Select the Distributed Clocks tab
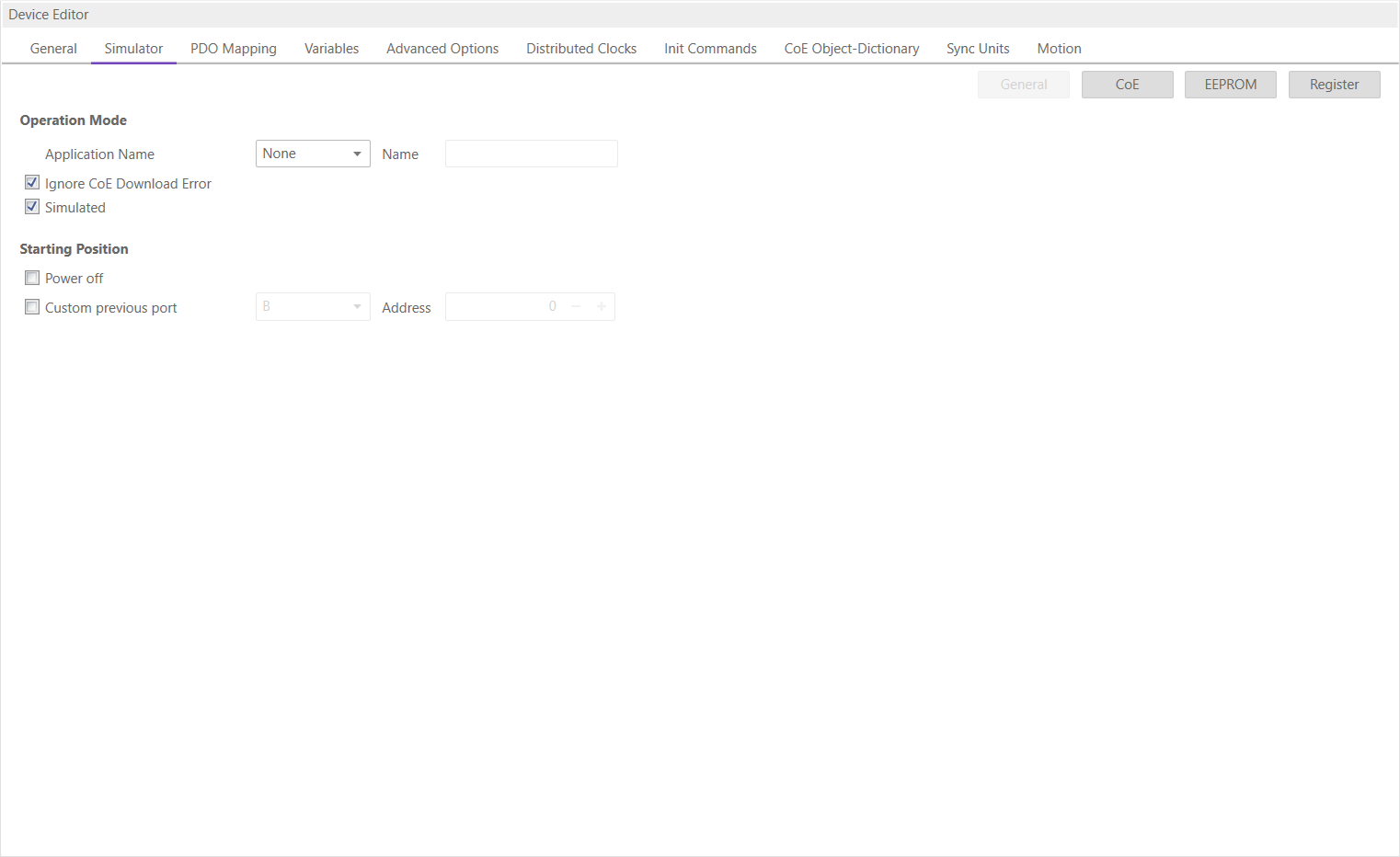The image size is (1400, 857). point(580,49)
